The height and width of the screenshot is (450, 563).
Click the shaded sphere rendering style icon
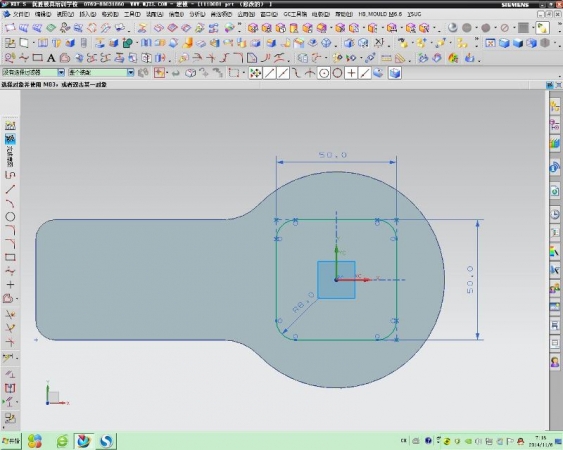pos(452,28)
